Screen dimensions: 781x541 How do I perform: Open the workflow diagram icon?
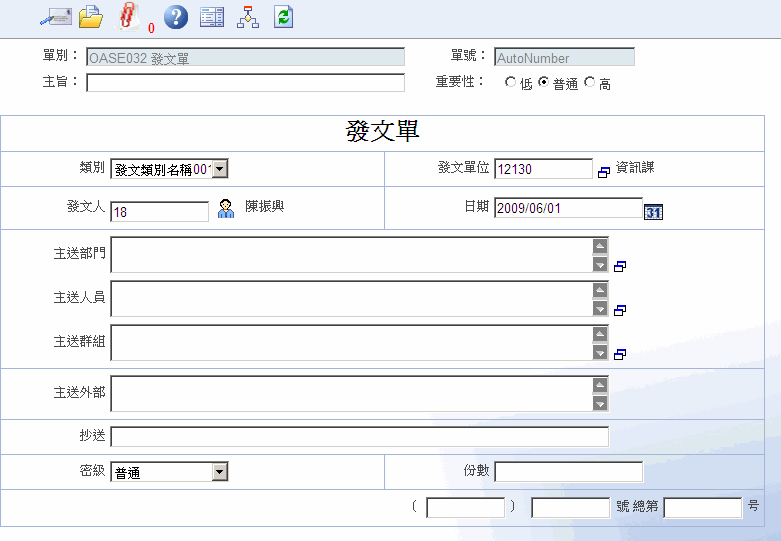[x=247, y=16]
